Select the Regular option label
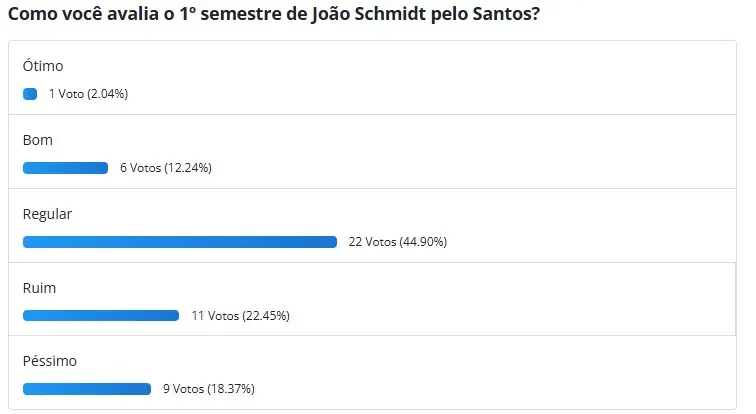 point(47,214)
